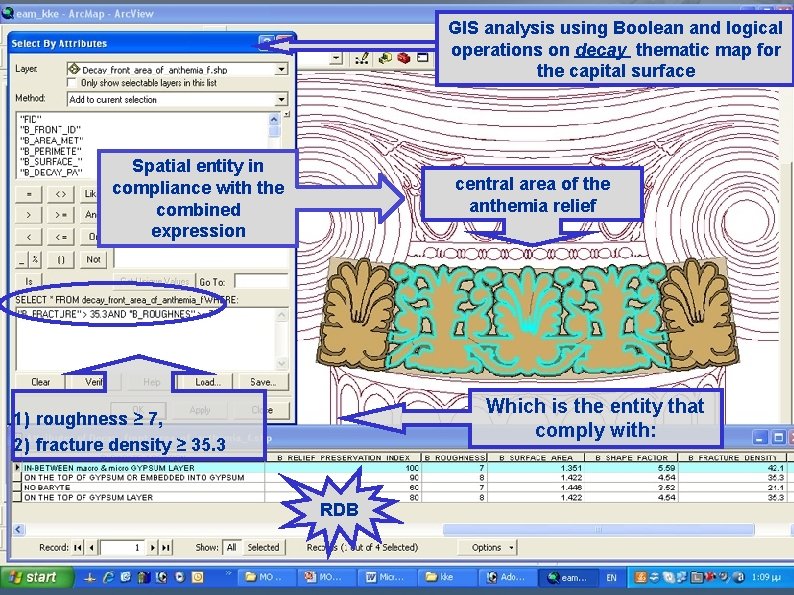The width and height of the screenshot is (794, 595).
Task: Click Show Desktop quick launch icon
Action: click(x=90, y=577)
